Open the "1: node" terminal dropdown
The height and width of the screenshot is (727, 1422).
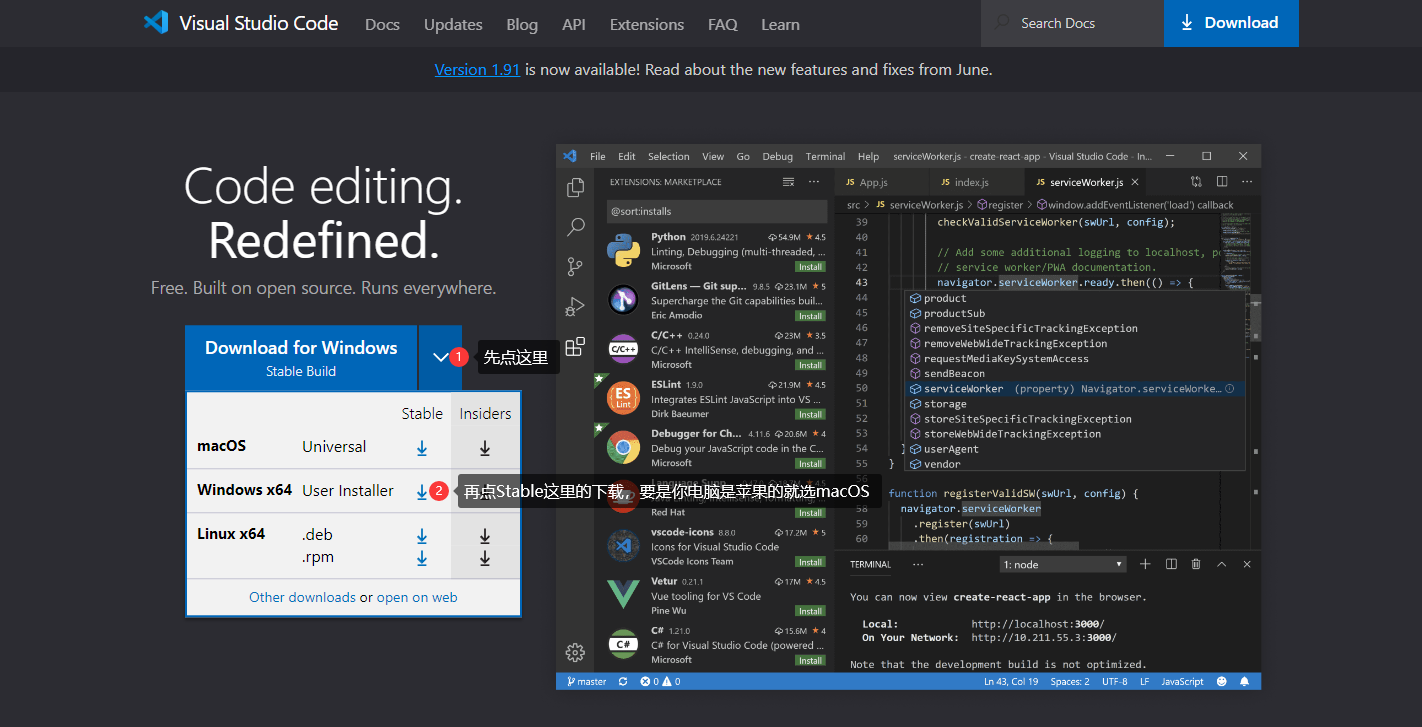pyautogui.click(x=1065, y=565)
